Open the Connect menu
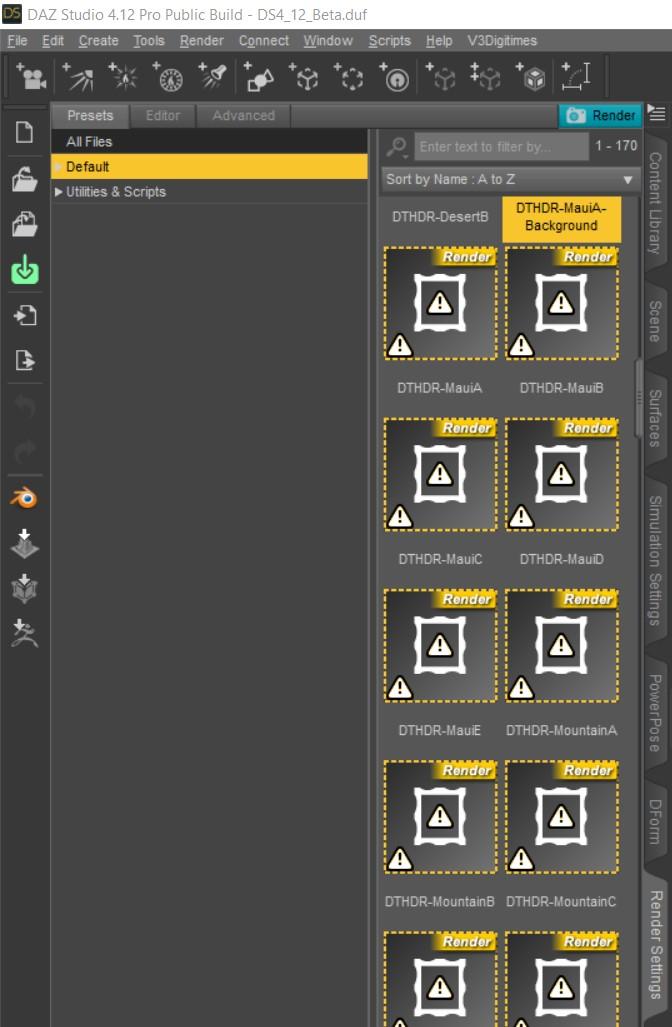Viewport: 672px width, 1027px height. (263, 41)
